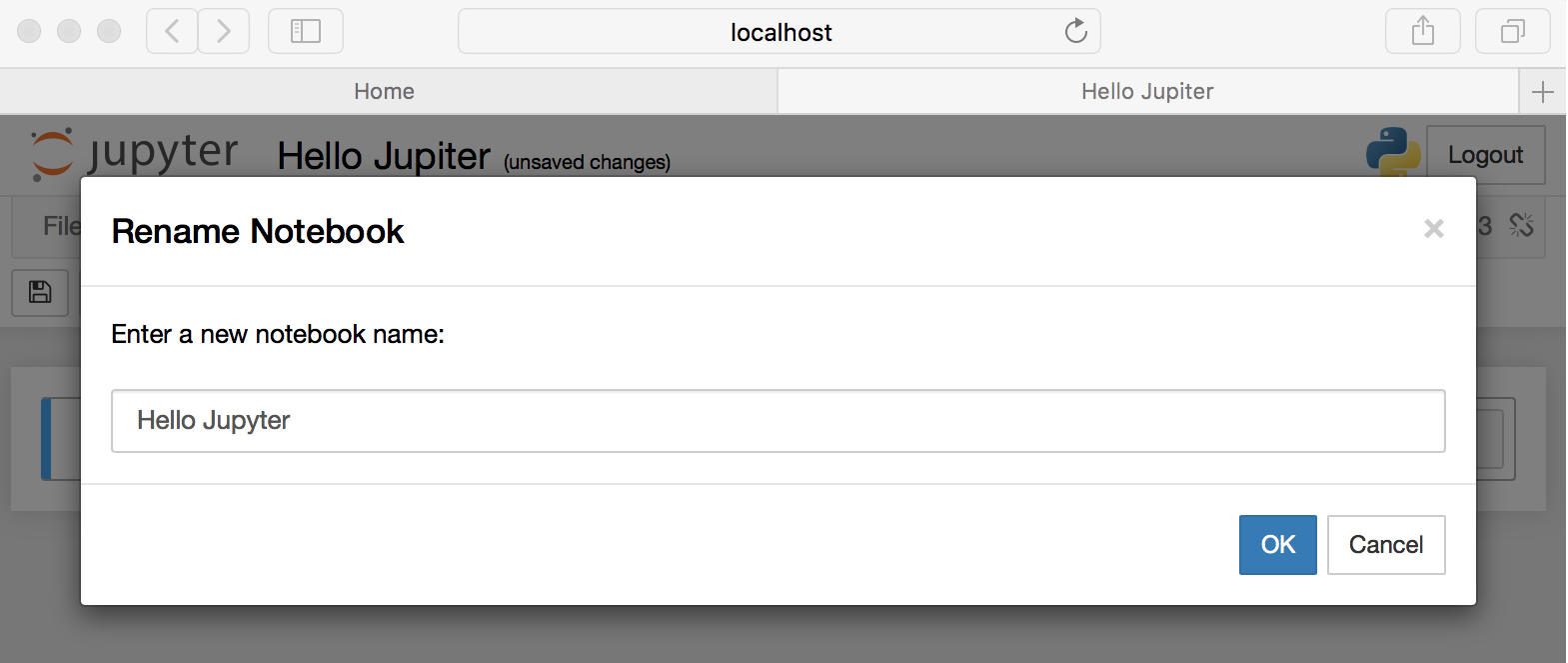Show all tabs overview icon
Screen dimensions: 1568x663
[1512, 31]
